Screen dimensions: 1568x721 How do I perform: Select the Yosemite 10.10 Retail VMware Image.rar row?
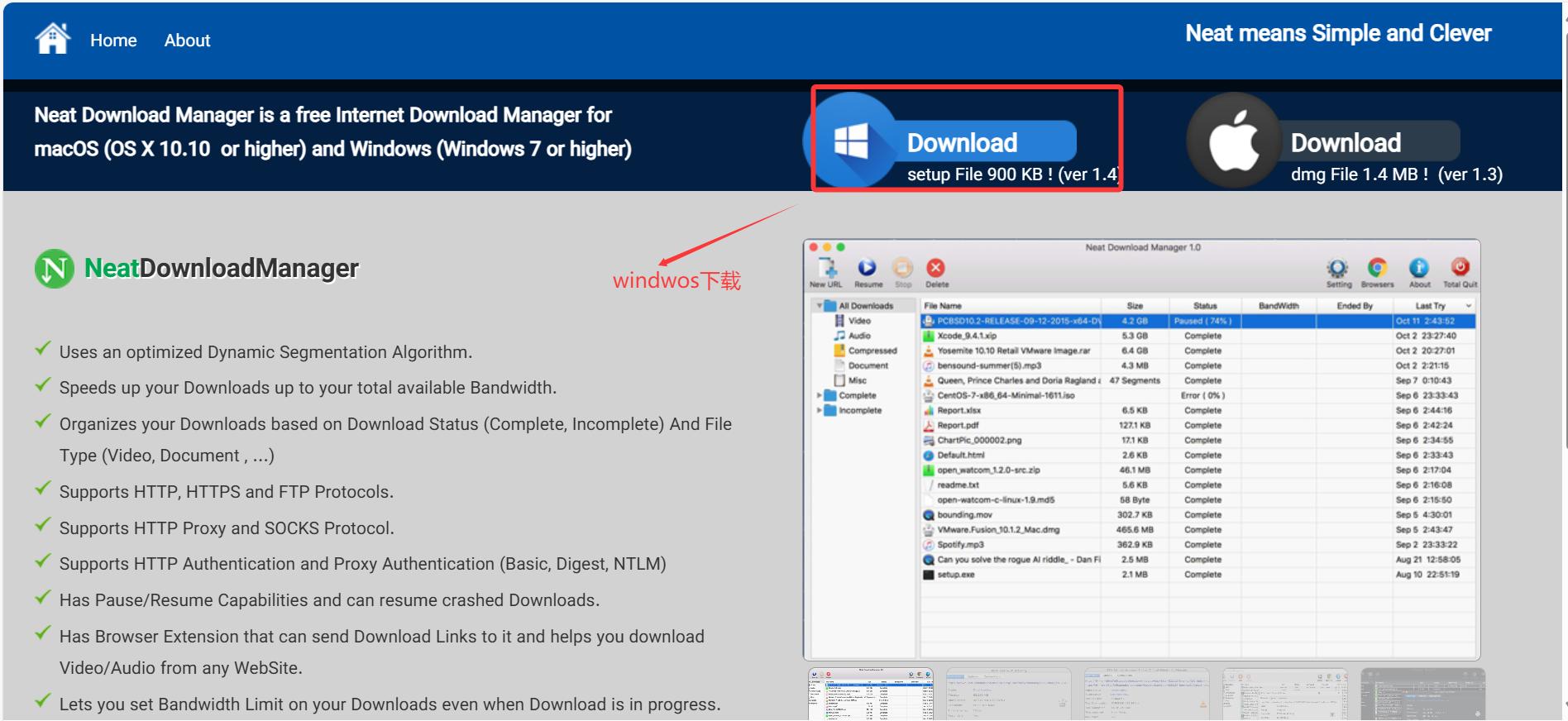(x=1198, y=351)
